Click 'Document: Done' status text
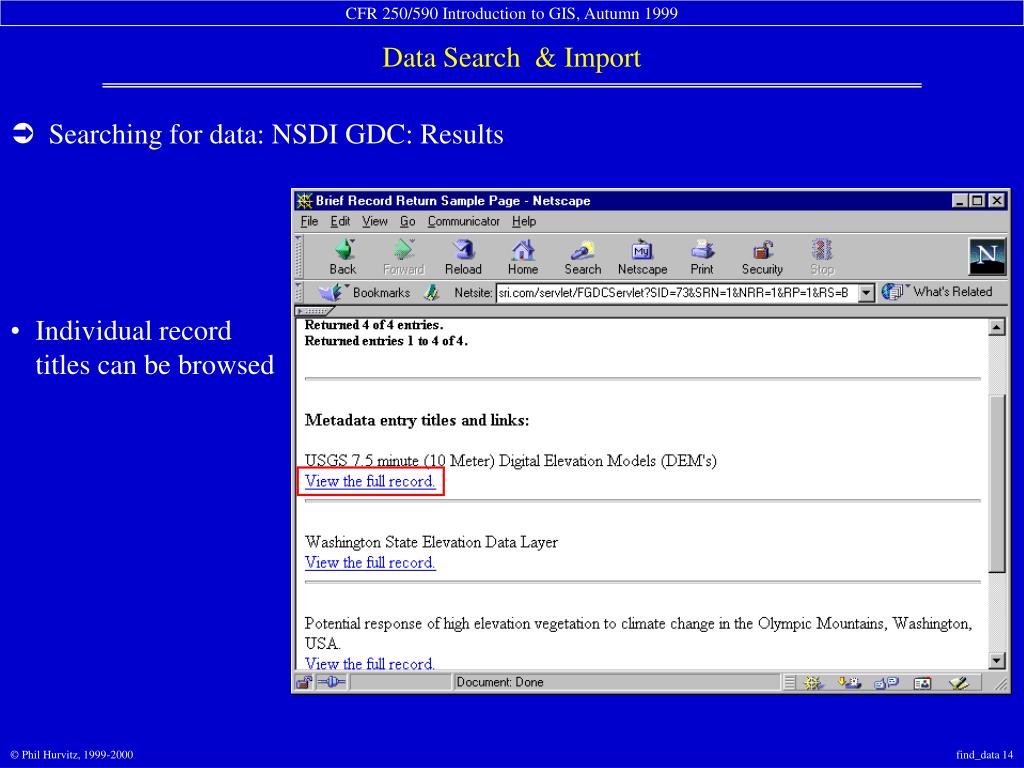Image resolution: width=1024 pixels, height=768 pixels. [500, 682]
